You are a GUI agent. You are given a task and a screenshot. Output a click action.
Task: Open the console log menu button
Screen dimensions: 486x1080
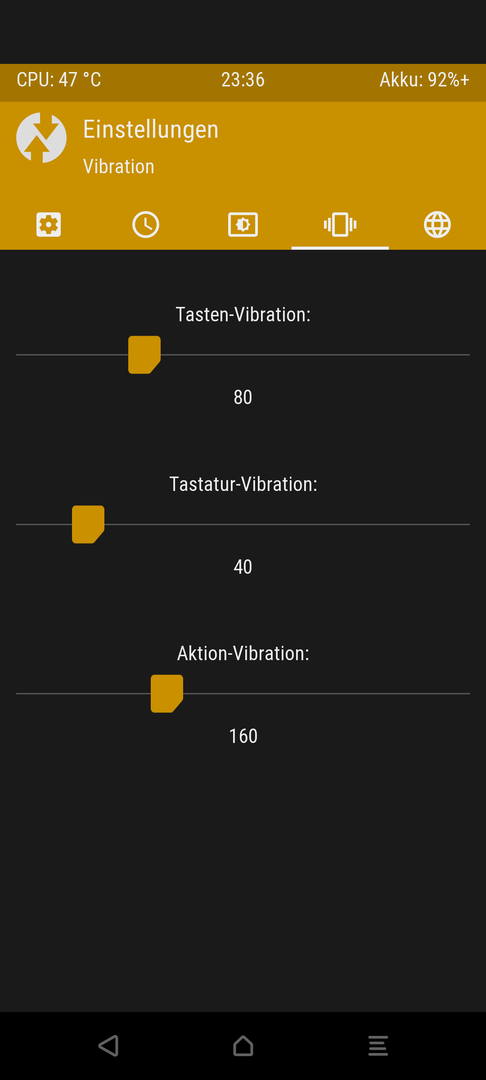(x=378, y=1046)
